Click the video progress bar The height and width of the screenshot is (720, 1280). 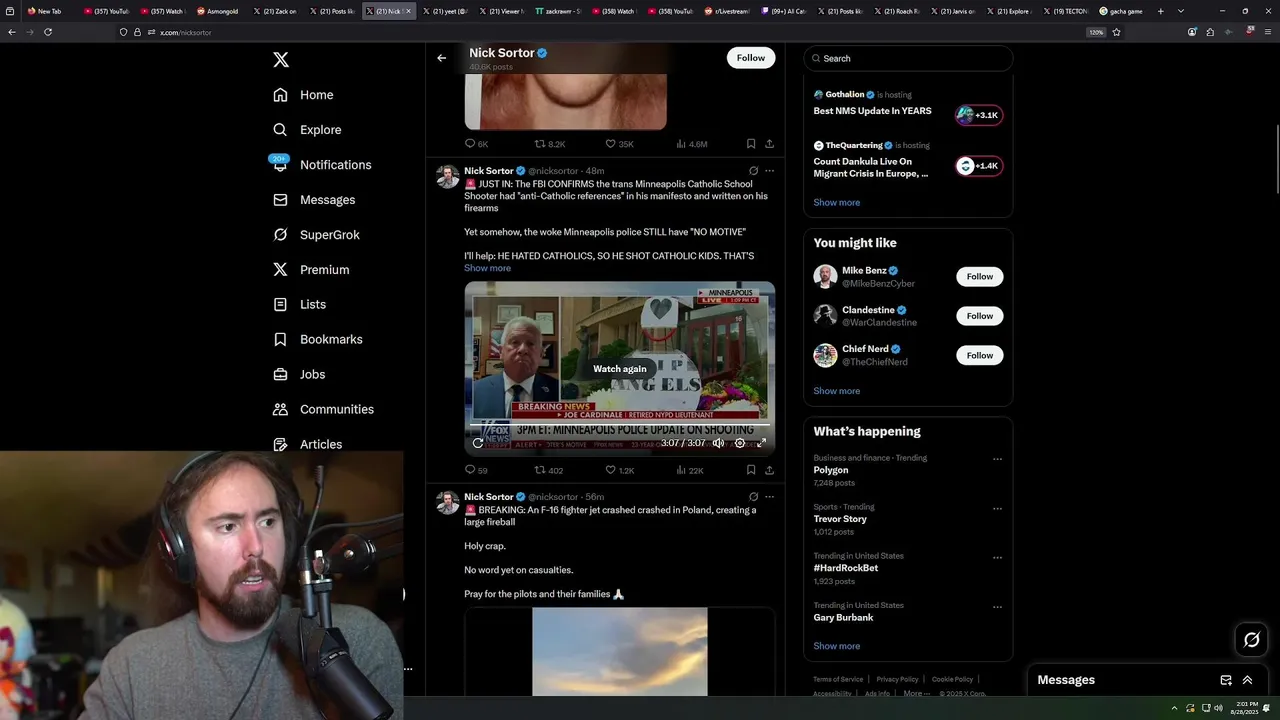click(619, 426)
